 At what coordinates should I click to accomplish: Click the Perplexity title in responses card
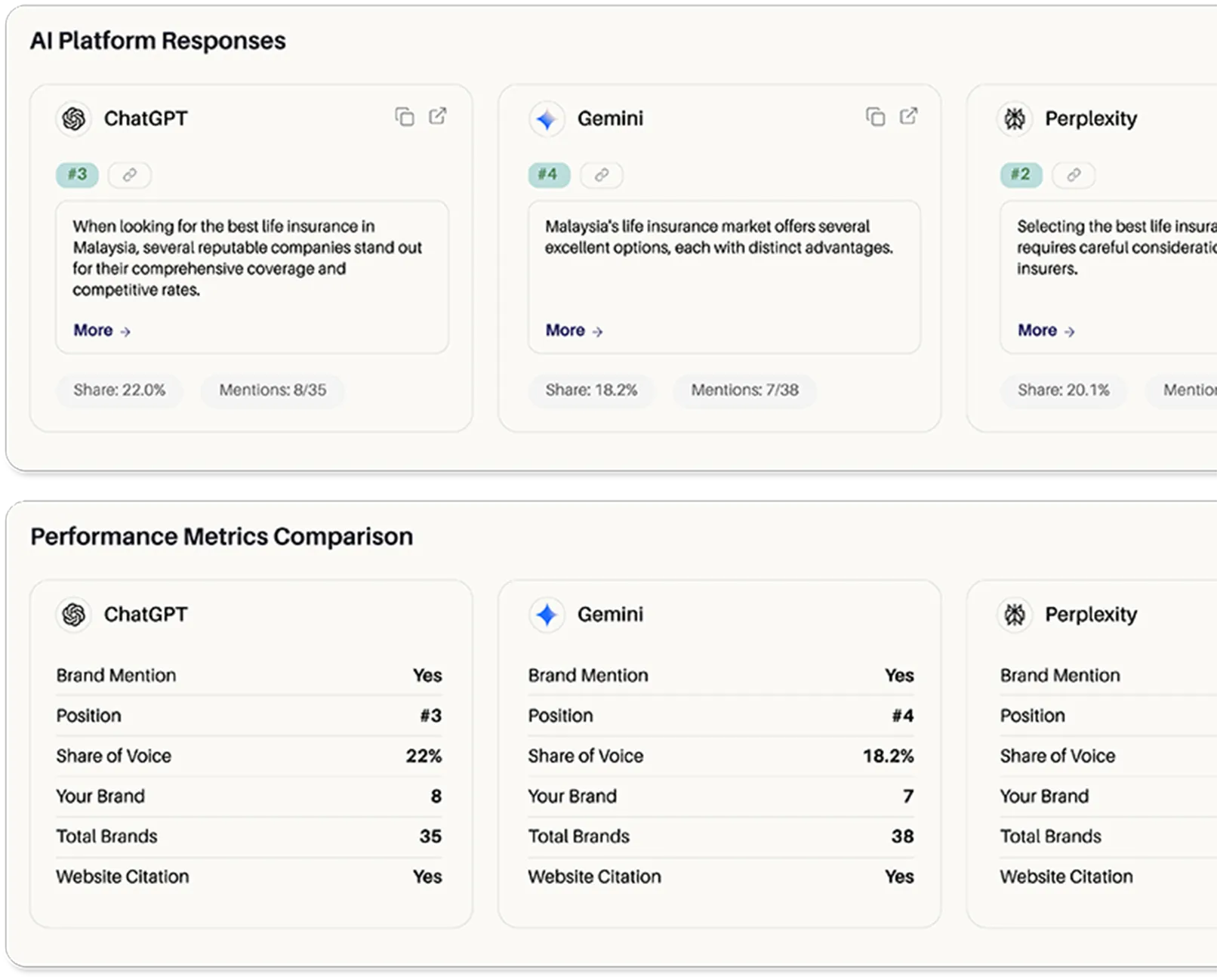pyautogui.click(x=1091, y=119)
